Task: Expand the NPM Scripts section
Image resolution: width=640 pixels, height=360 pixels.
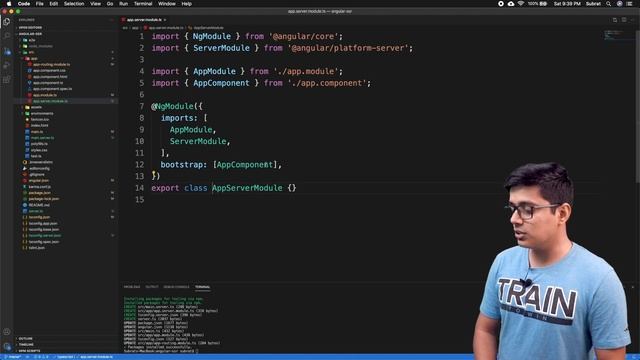Action: pos(65,351)
